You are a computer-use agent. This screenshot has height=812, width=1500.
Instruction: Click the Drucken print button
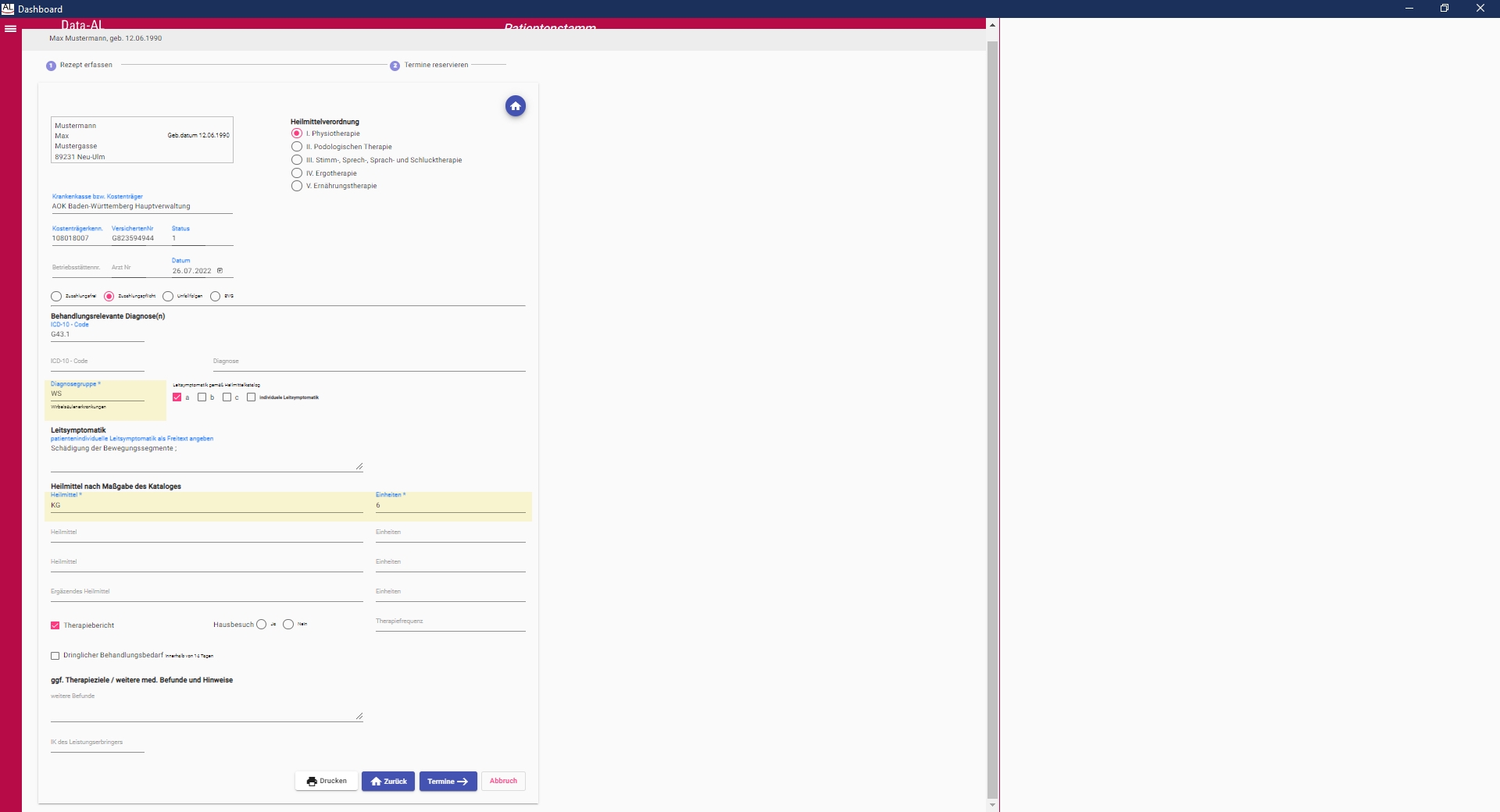327,782
